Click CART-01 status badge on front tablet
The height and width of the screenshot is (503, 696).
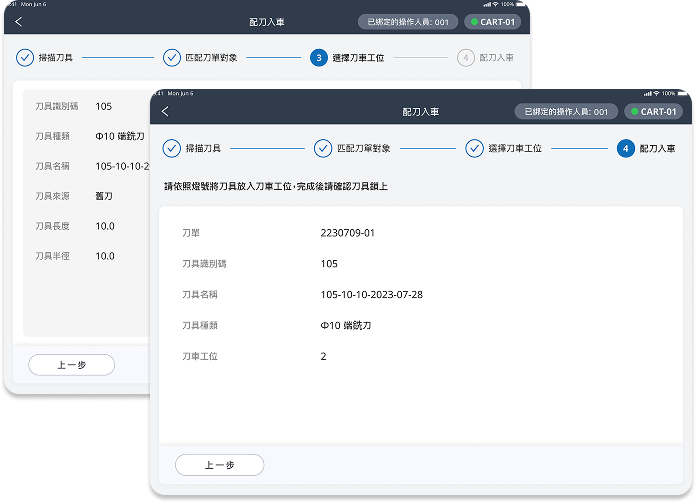point(653,112)
